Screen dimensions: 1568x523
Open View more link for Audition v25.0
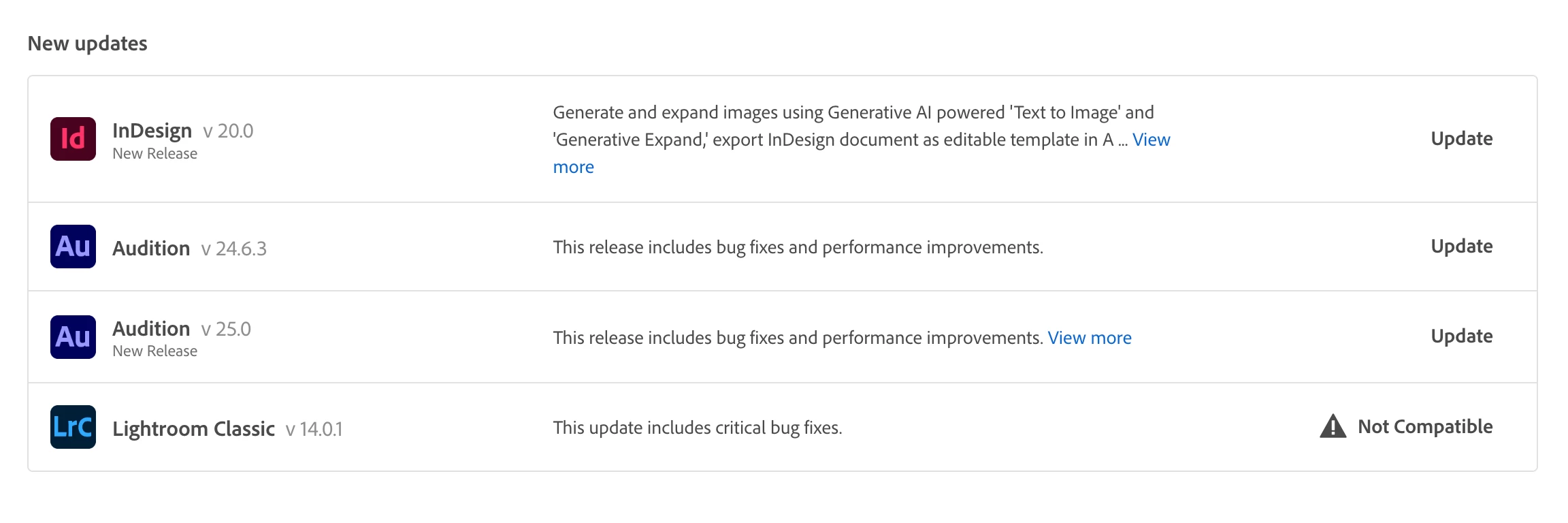pos(1090,338)
